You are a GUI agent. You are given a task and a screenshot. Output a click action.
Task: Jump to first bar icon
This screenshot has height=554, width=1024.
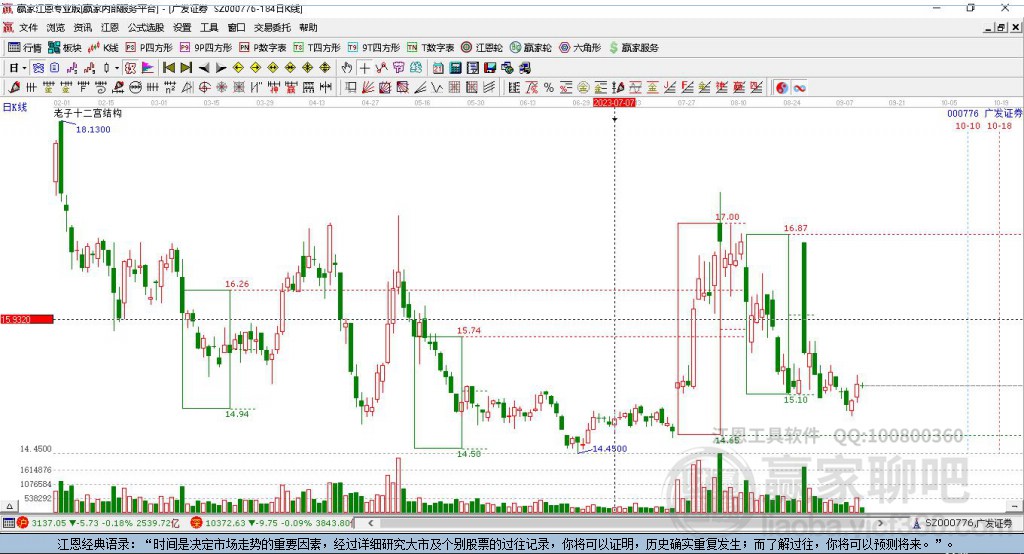(x=168, y=68)
